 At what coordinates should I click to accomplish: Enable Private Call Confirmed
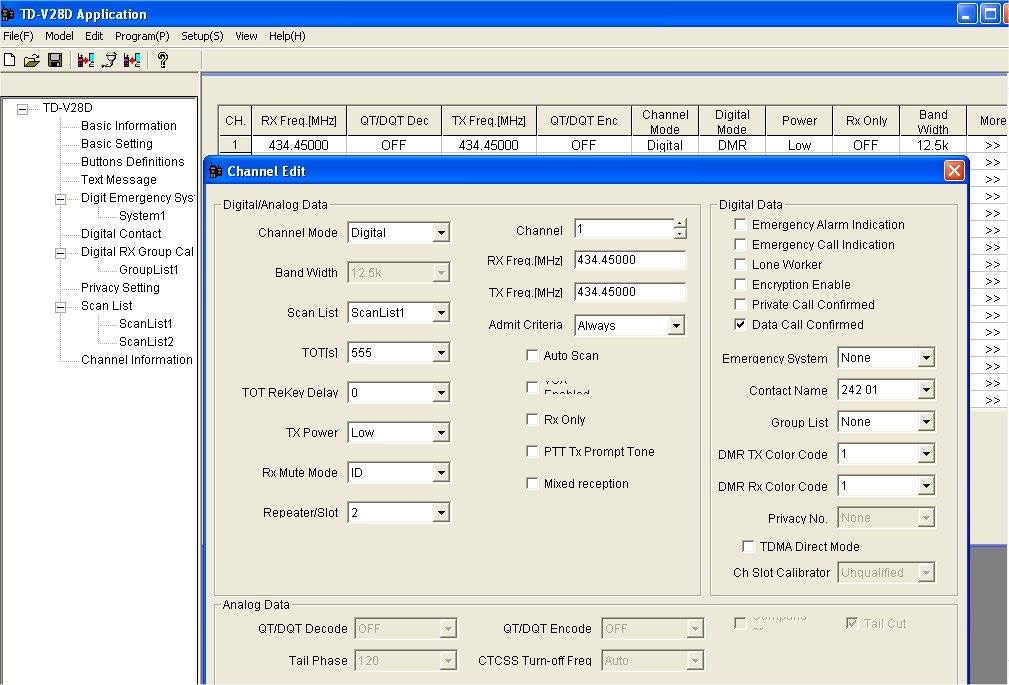point(740,304)
